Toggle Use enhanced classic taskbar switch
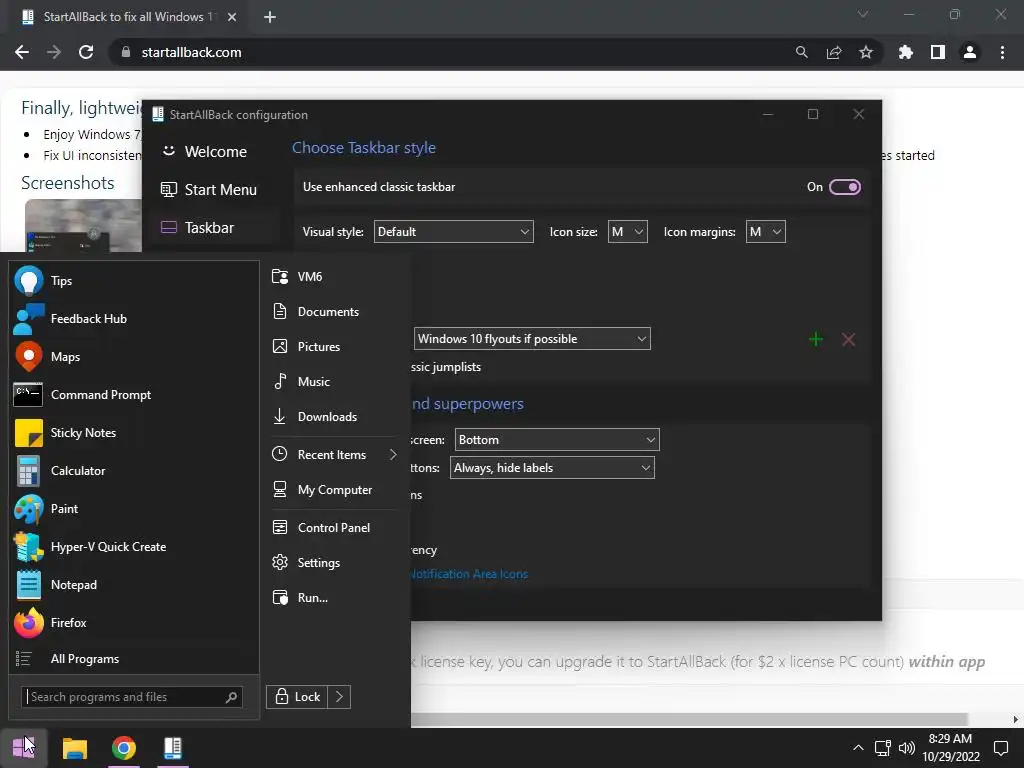 844,187
